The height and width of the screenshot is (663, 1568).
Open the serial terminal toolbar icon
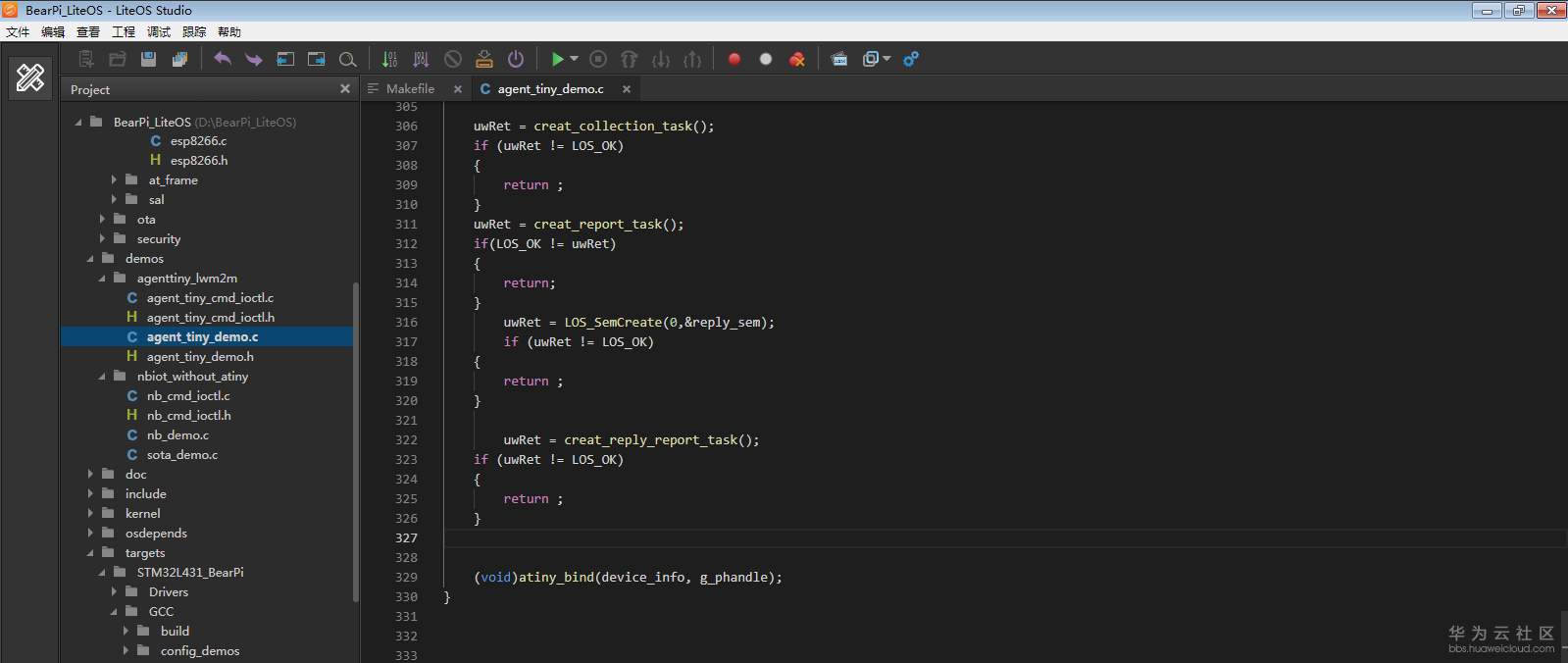coord(839,59)
